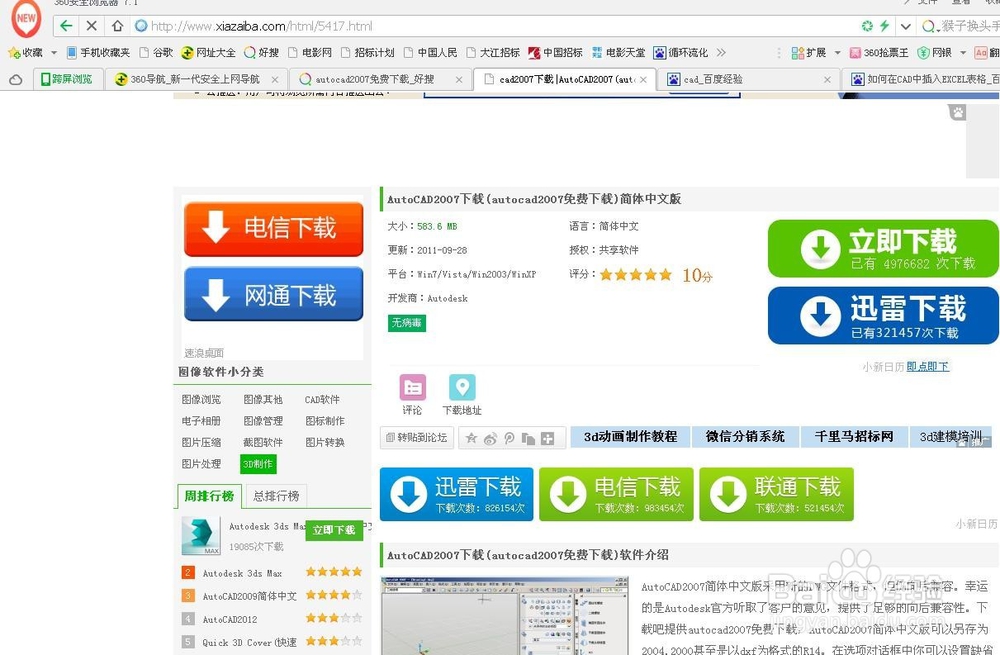Close the 360导航 tab
This screenshot has height=655, width=1000.
click(275, 80)
